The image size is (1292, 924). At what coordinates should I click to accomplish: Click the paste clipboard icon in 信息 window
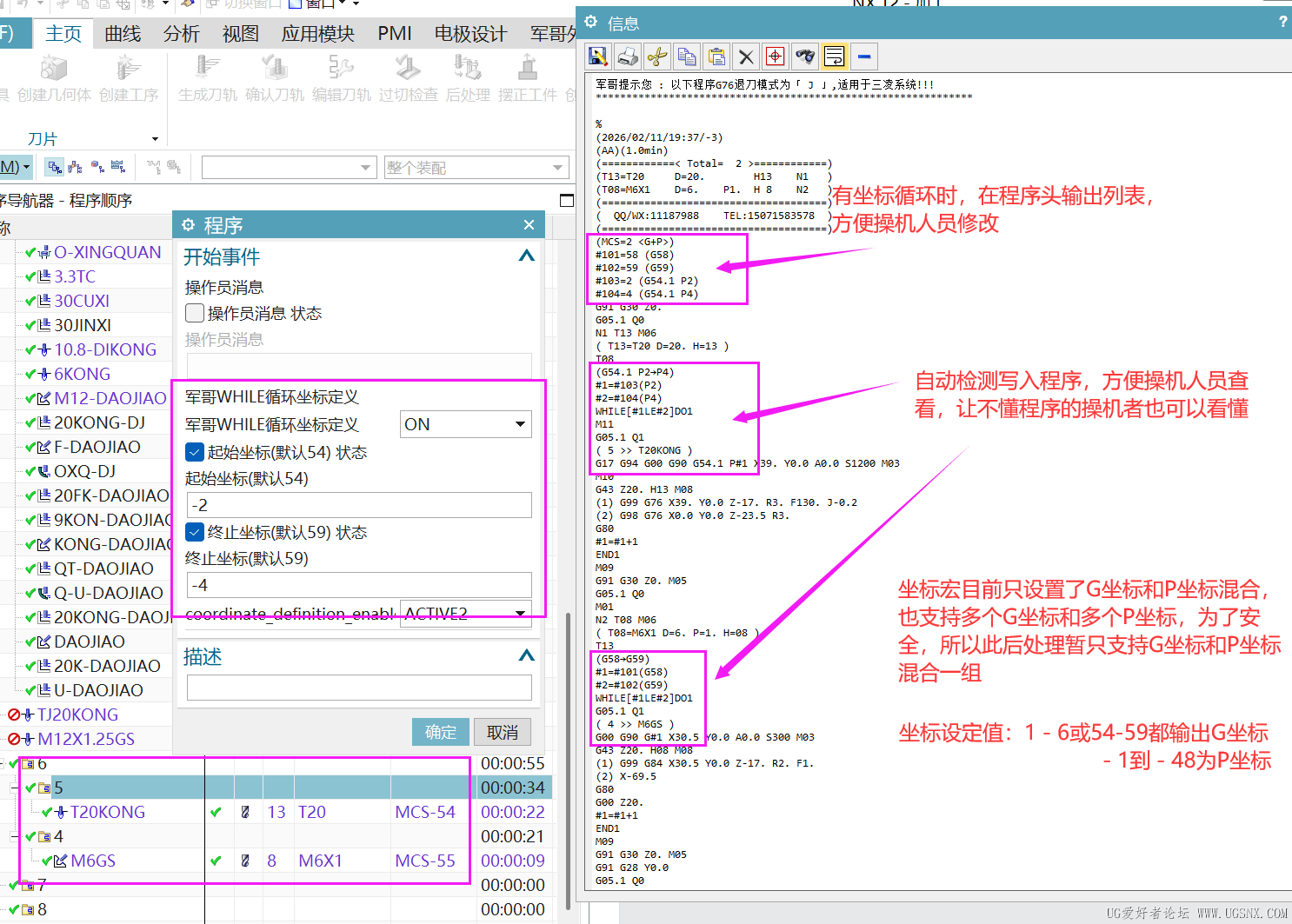point(716,57)
